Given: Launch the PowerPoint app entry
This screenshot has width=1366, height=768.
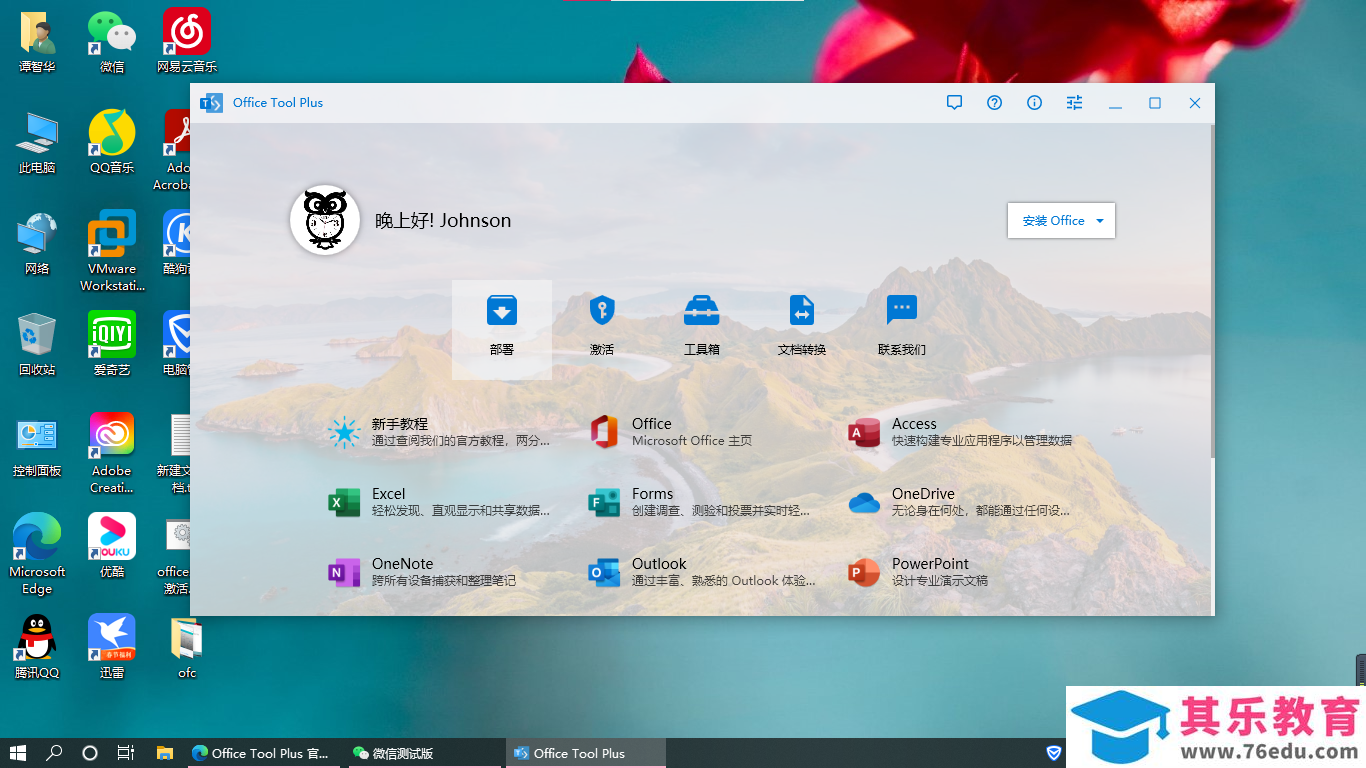Looking at the screenshot, I should coord(918,572).
